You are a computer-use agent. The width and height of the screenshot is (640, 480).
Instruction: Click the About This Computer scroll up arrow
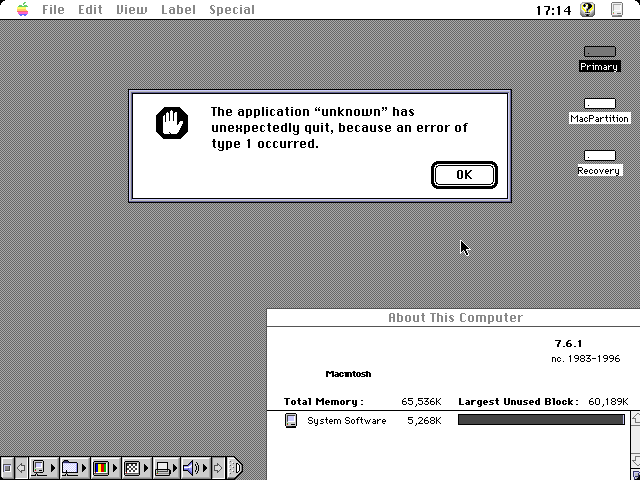636,418
